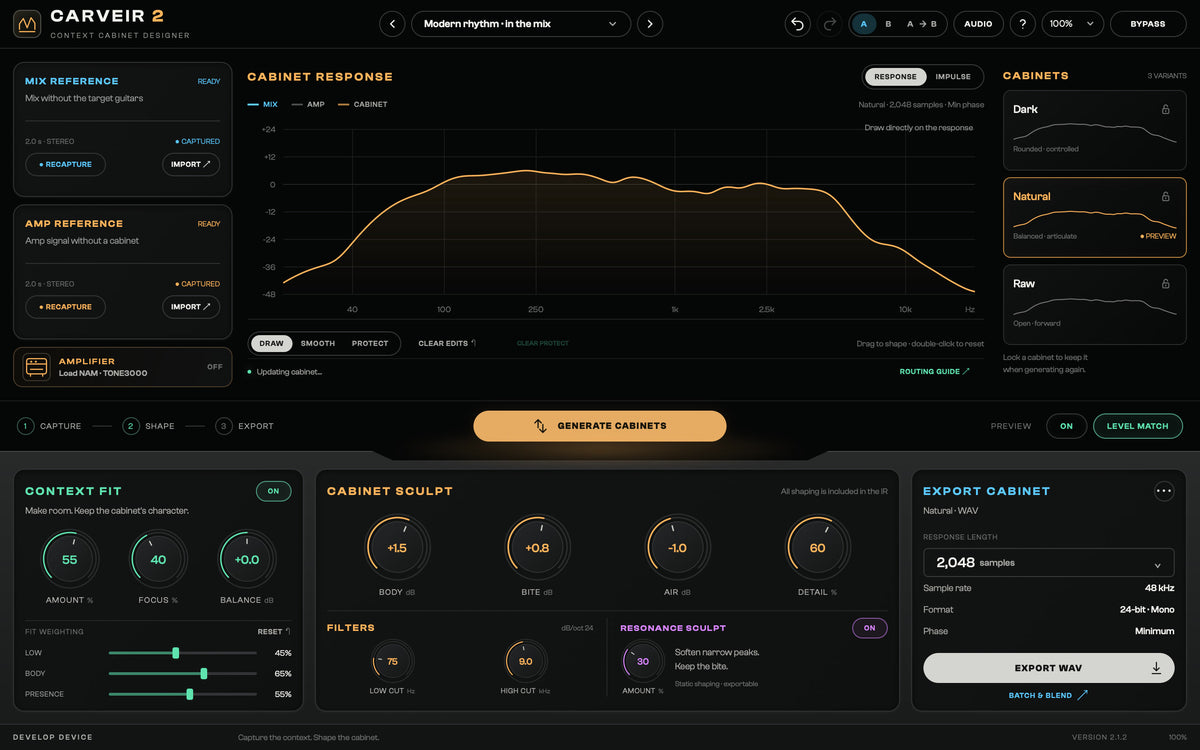Go to the previous preset arrow

point(392,24)
